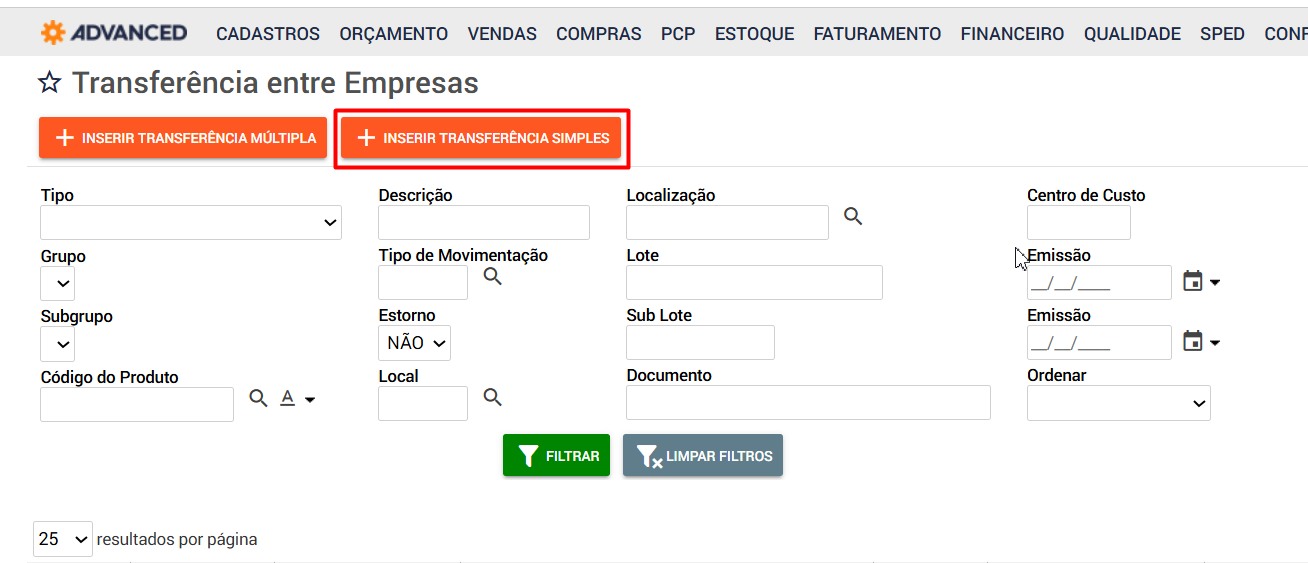Click the Limpar Filtros button
The image size is (1308, 563).
pos(703,455)
